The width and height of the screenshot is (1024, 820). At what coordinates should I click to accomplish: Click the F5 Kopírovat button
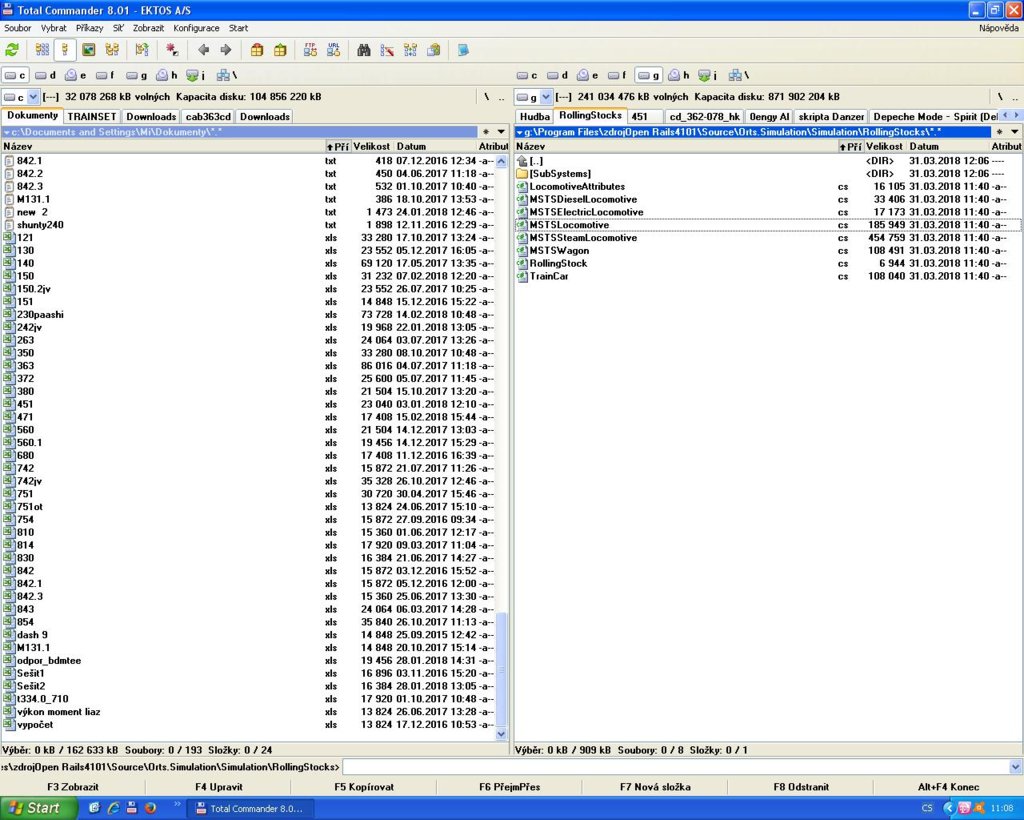tap(364, 787)
